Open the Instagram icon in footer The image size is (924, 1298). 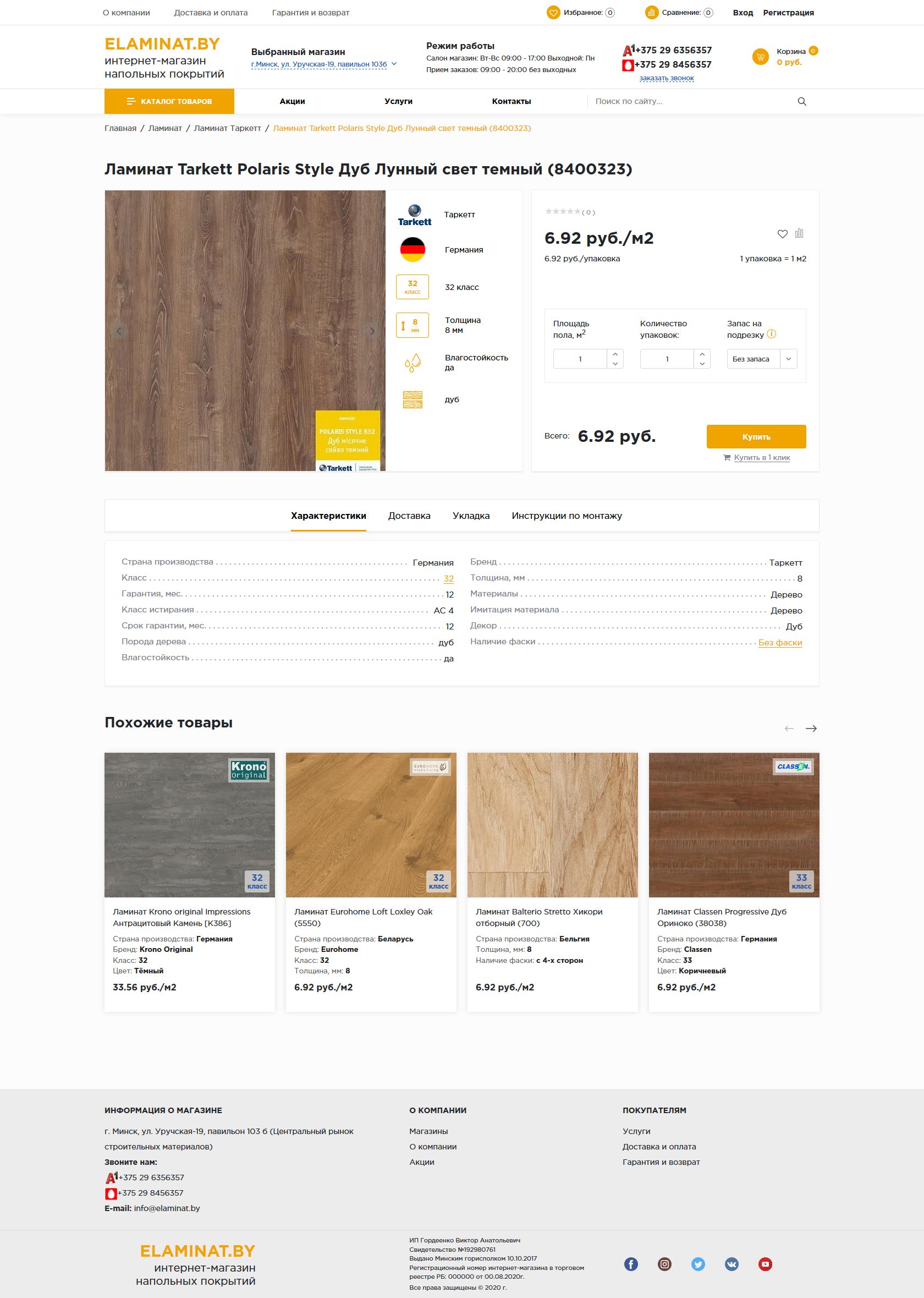pyautogui.click(x=664, y=1264)
